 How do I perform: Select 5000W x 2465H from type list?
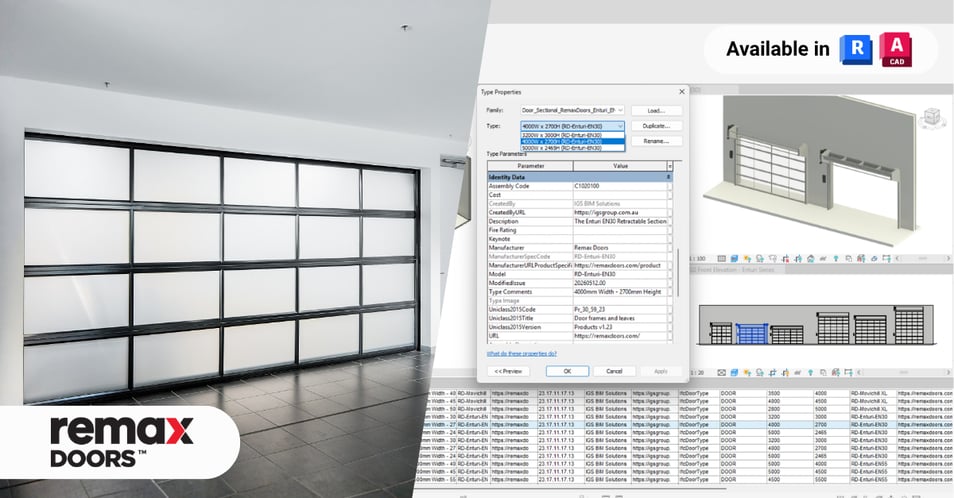point(573,148)
